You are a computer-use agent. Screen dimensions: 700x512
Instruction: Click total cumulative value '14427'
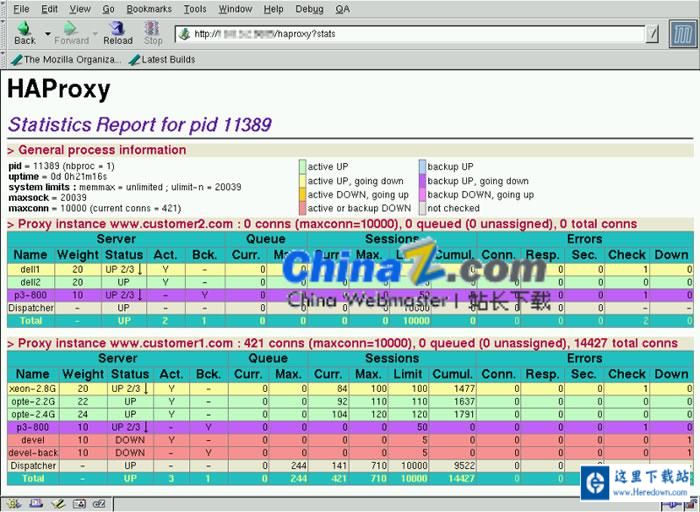(x=462, y=479)
